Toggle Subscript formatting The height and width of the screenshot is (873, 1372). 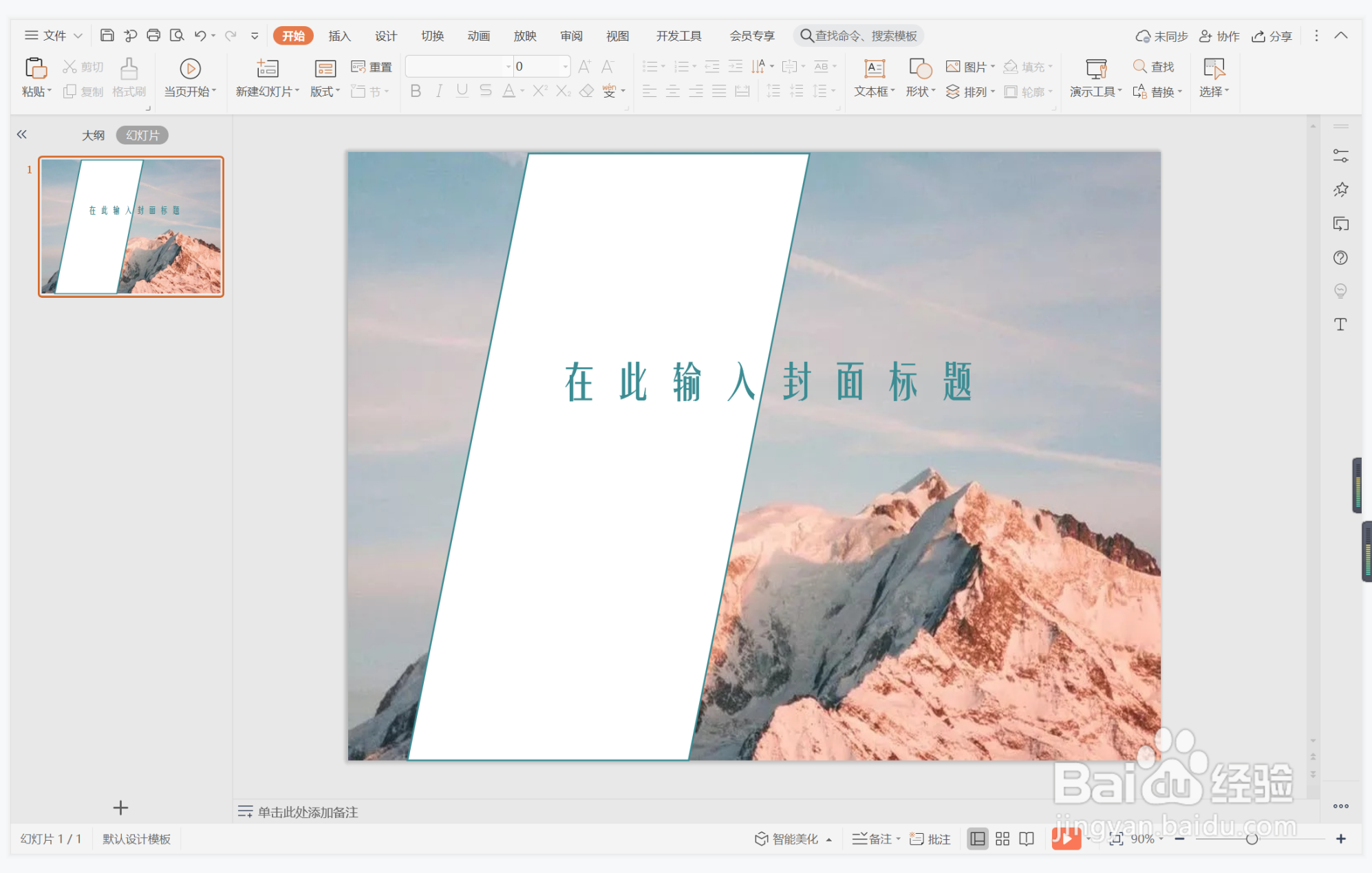pyautogui.click(x=564, y=91)
